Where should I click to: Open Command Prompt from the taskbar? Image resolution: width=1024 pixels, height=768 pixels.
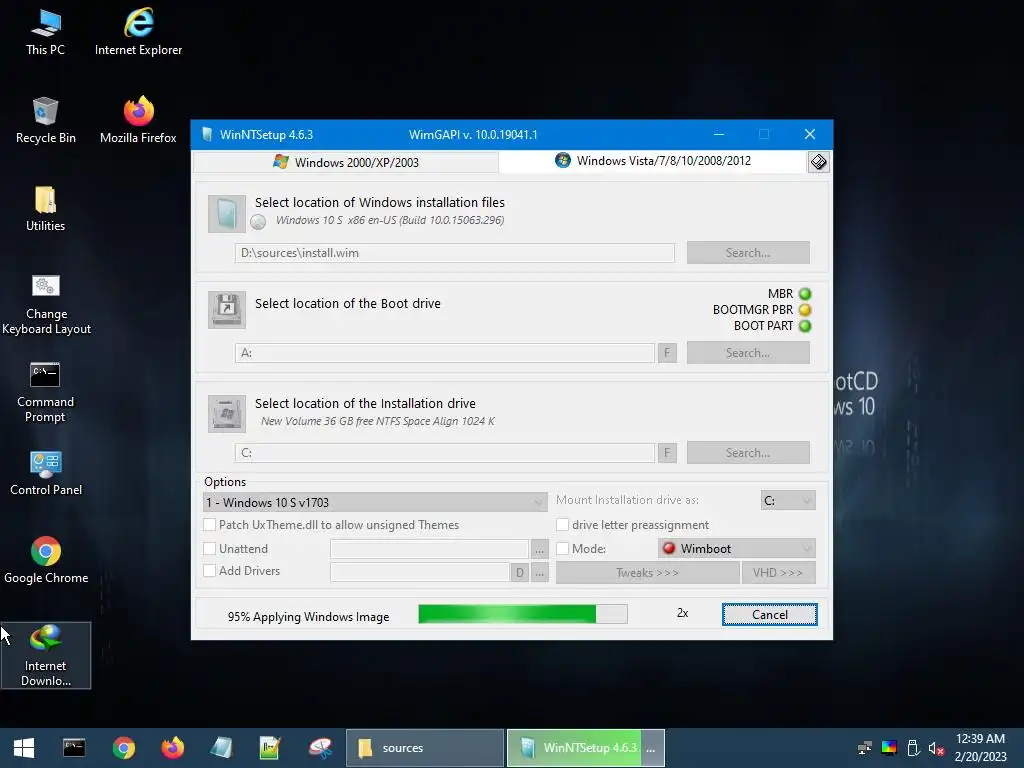click(74, 748)
